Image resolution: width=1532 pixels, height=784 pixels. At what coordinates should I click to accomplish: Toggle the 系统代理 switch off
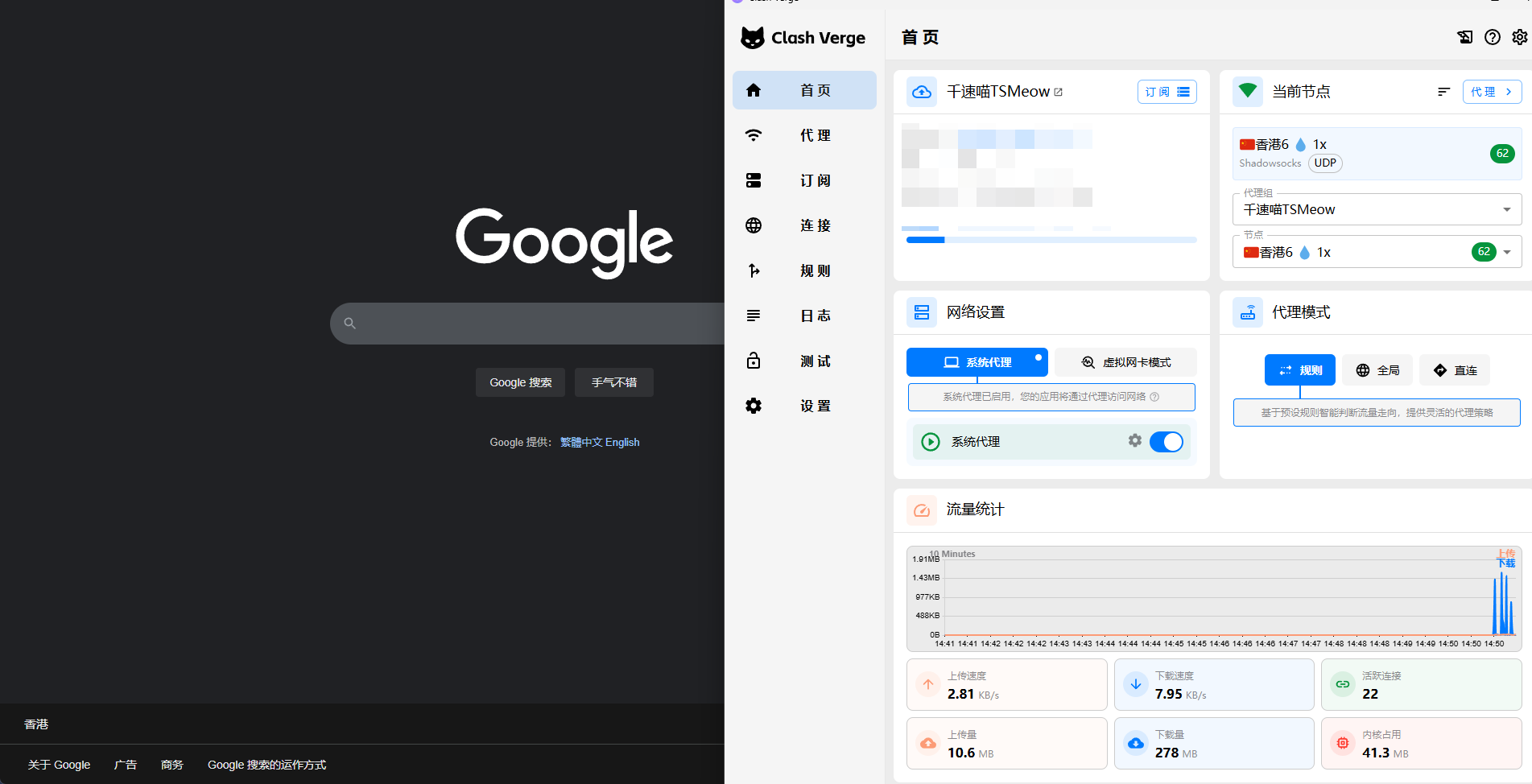(1167, 442)
